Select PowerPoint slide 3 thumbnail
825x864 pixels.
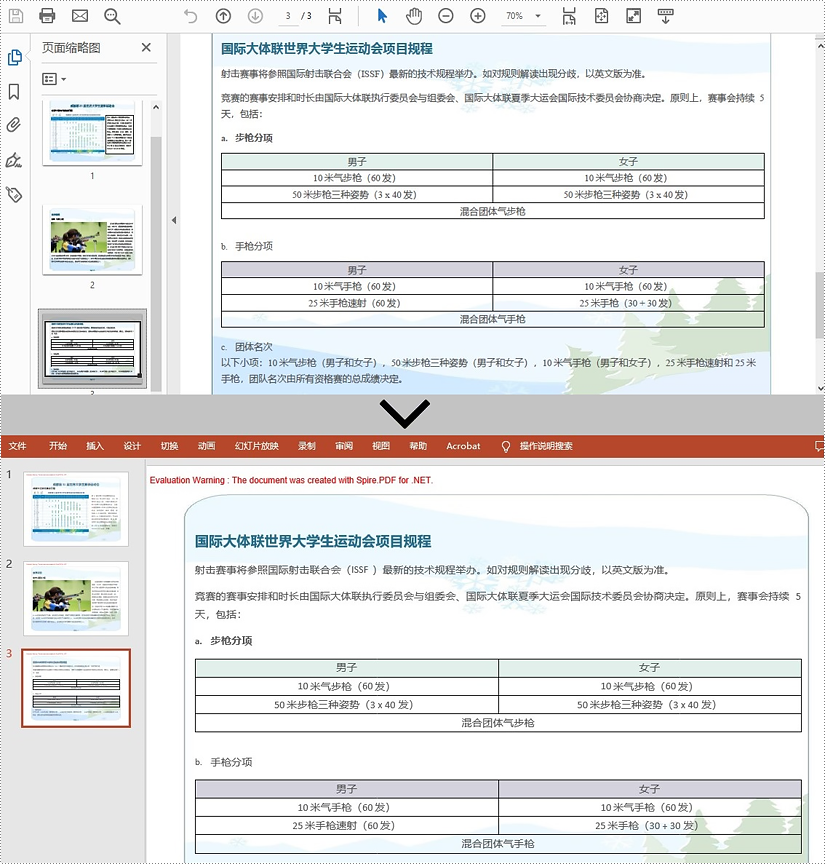[x=76, y=688]
